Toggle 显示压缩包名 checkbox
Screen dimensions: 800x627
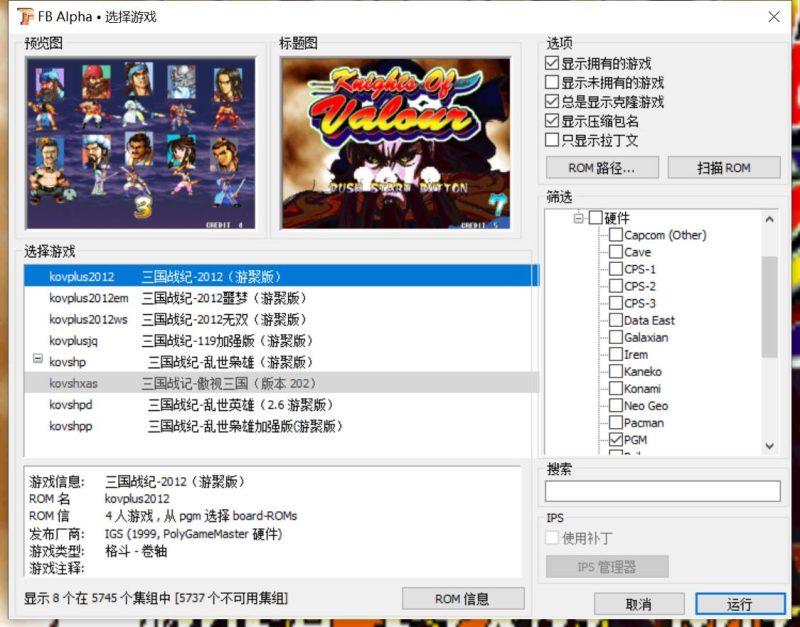[x=552, y=121]
